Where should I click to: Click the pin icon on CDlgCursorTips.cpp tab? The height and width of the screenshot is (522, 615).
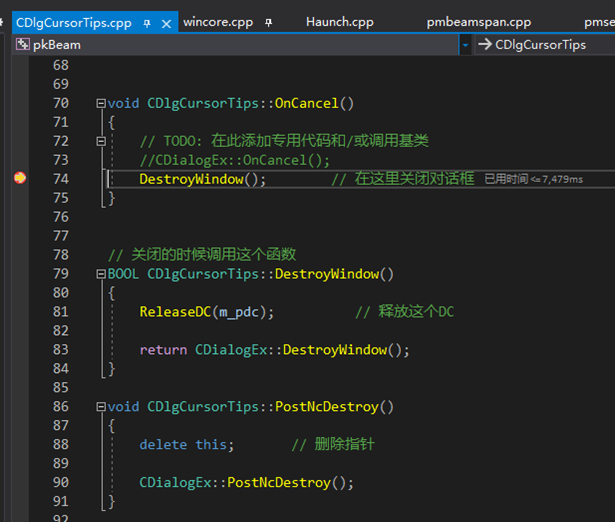tap(148, 22)
